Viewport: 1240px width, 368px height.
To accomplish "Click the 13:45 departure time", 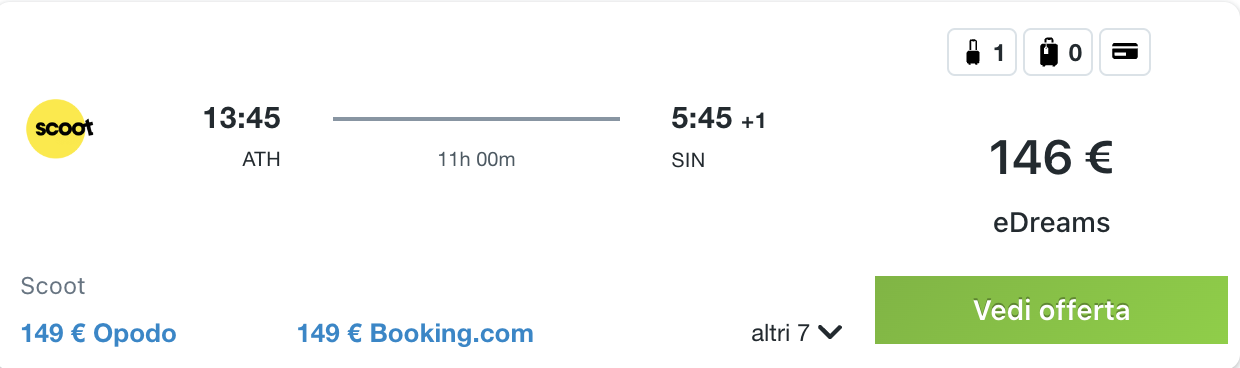I will point(242,118).
